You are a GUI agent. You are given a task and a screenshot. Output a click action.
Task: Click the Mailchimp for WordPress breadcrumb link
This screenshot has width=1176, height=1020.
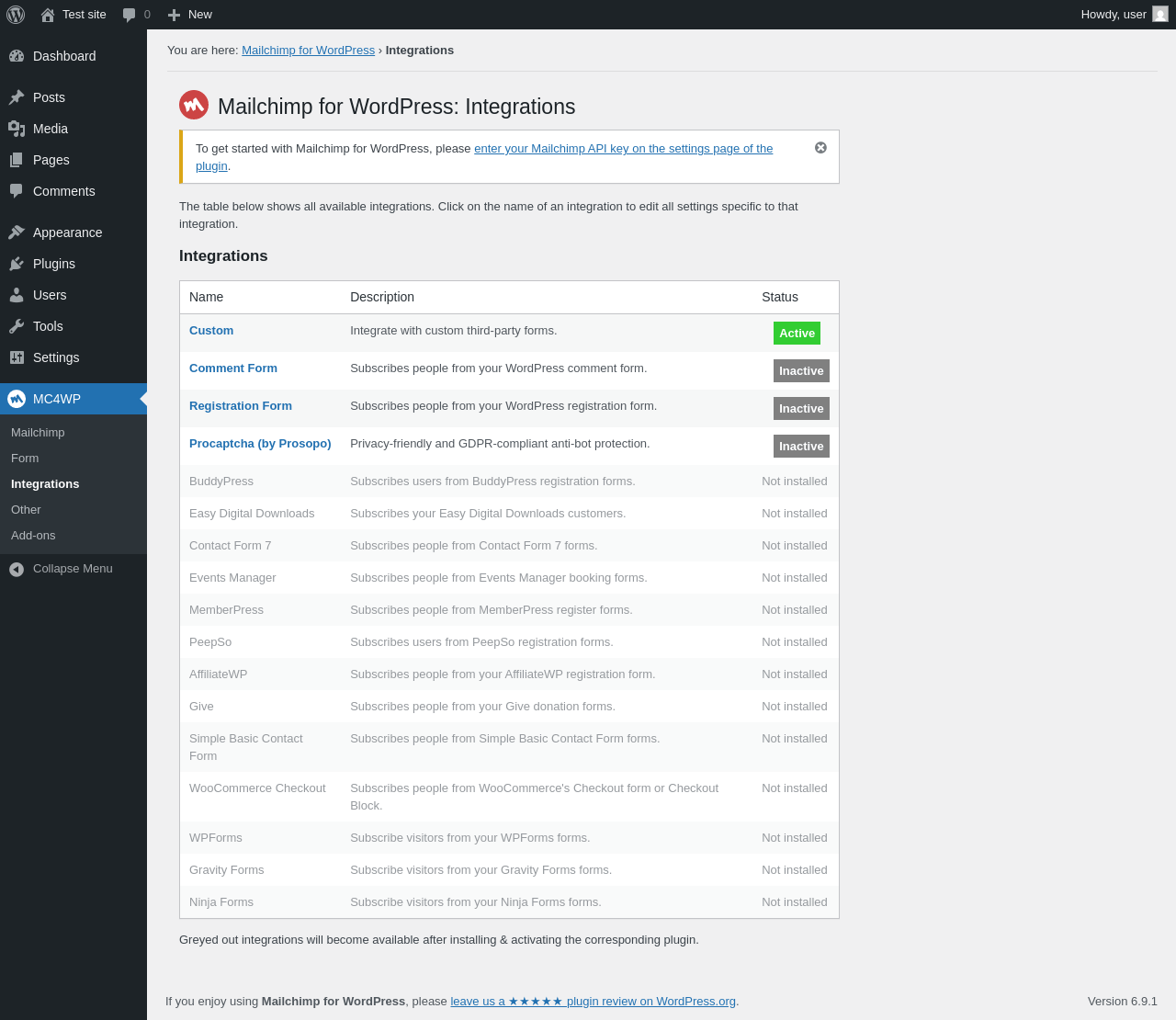point(308,51)
